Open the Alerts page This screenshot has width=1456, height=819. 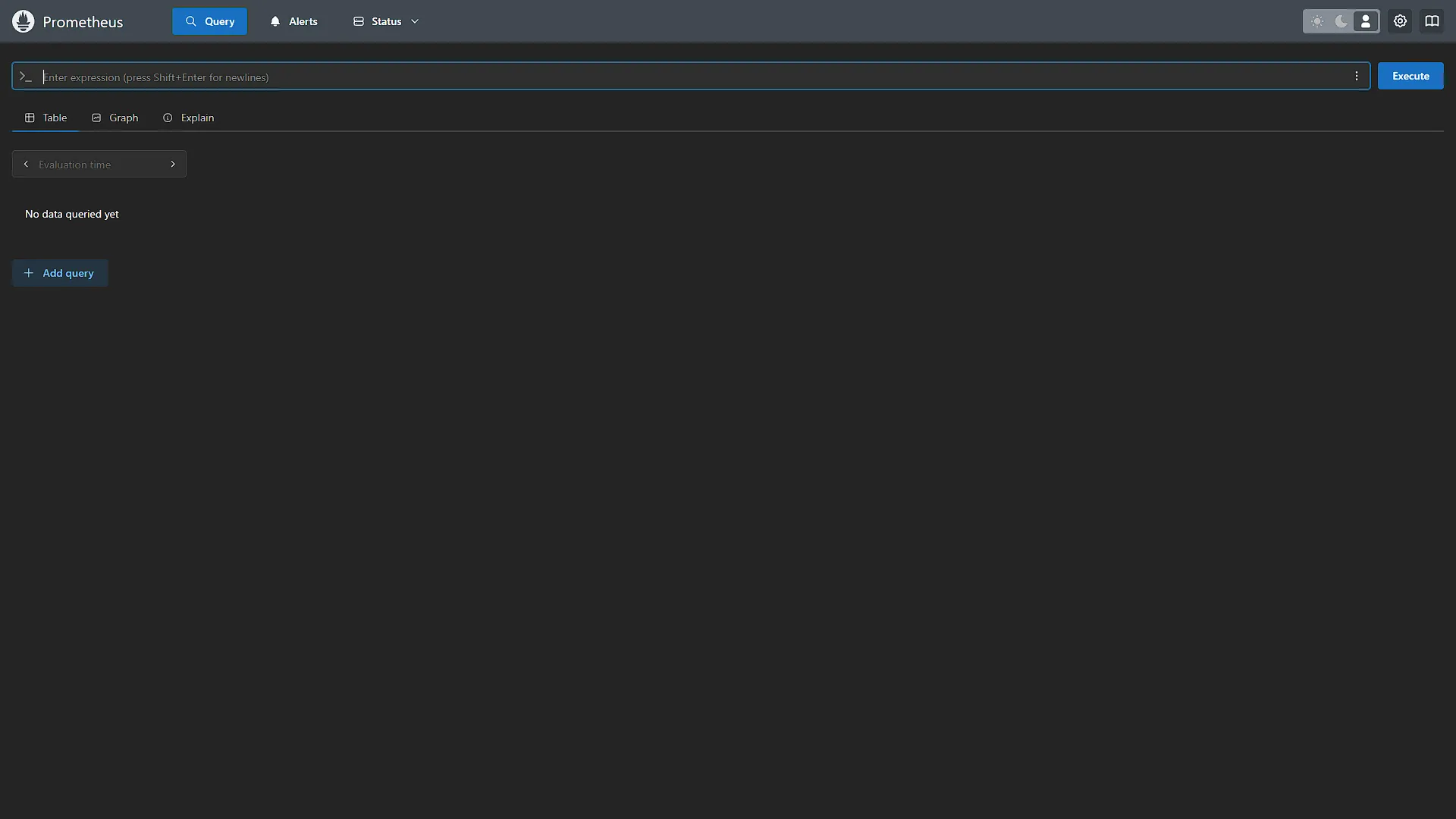(x=293, y=21)
